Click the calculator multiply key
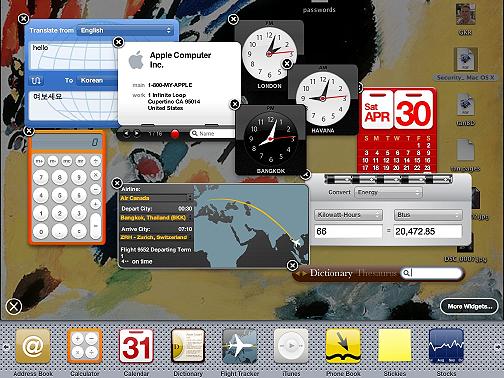This screenshot has width=504, height=378. point(96,175)
